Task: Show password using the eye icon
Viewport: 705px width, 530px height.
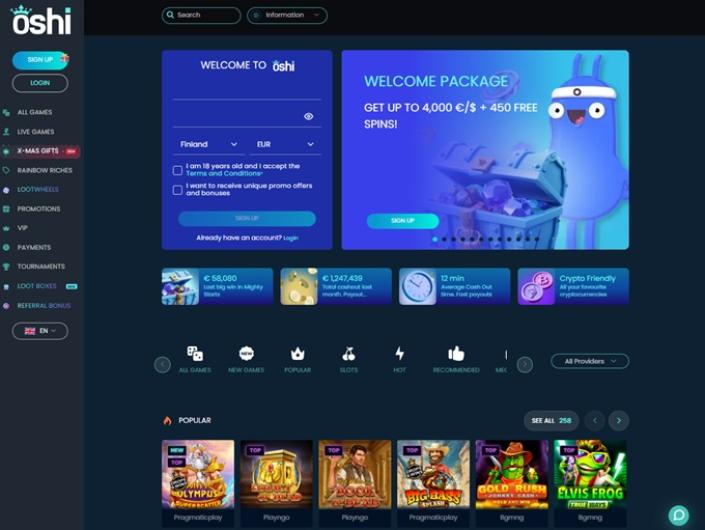Action: pyautogui.click(x=308, y=116)
